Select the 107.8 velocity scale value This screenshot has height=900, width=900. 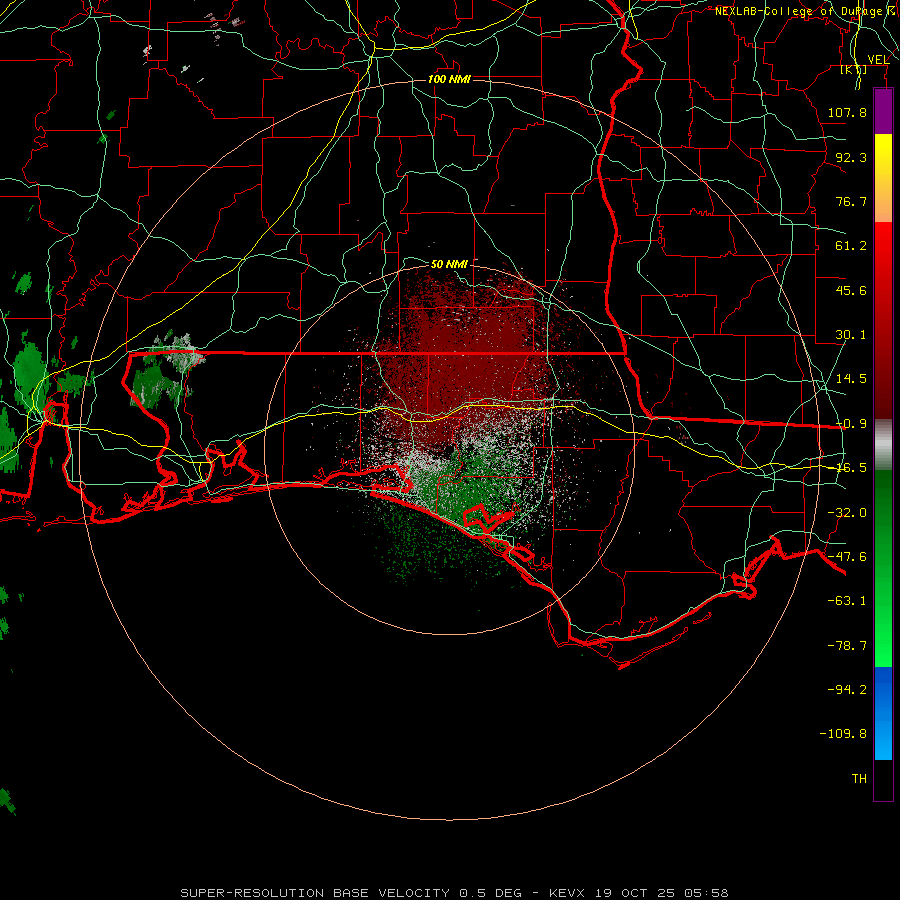click(847, 112)
